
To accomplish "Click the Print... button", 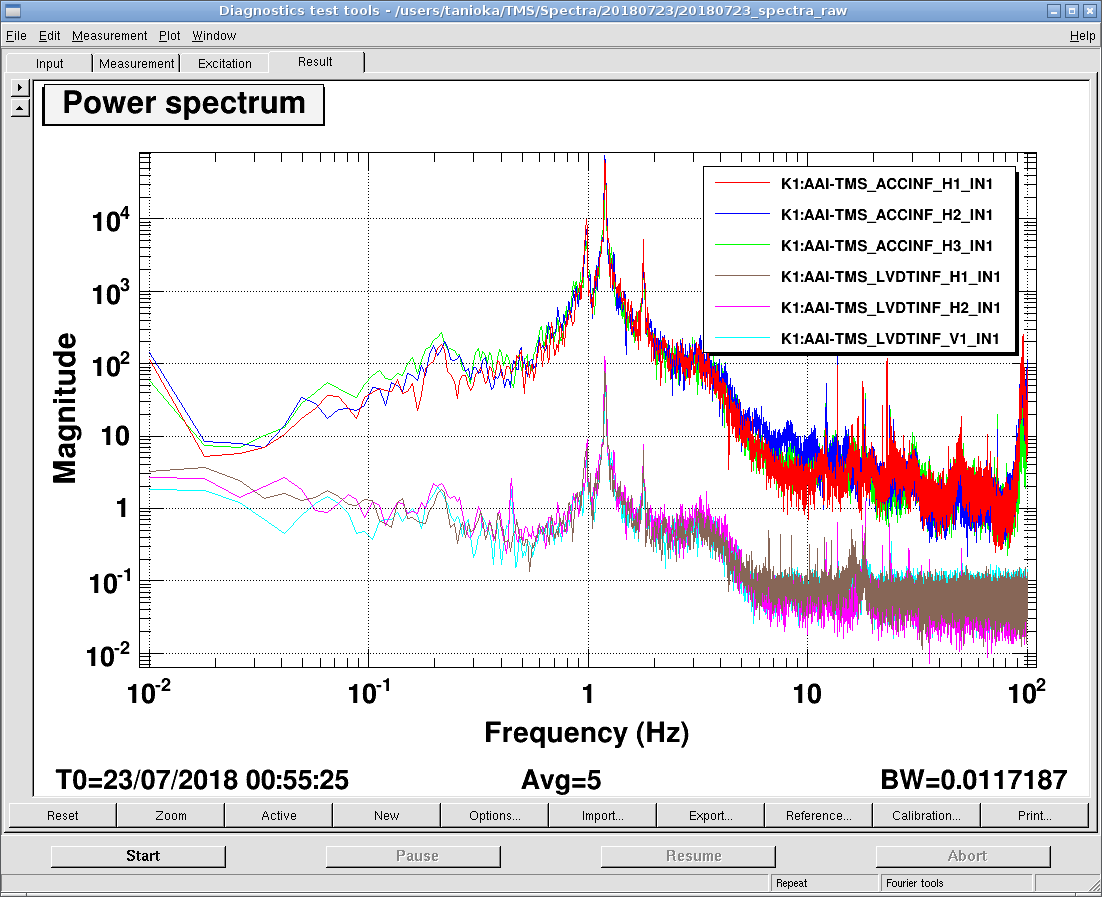I will click(1035, 816).
